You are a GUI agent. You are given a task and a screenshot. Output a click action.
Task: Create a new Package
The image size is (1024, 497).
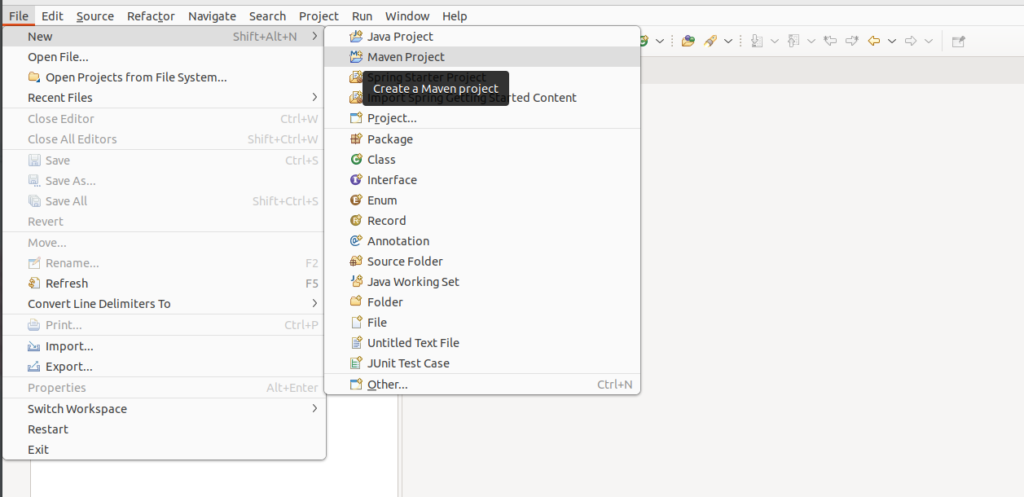pyautogui.click(x=482, y=139)
